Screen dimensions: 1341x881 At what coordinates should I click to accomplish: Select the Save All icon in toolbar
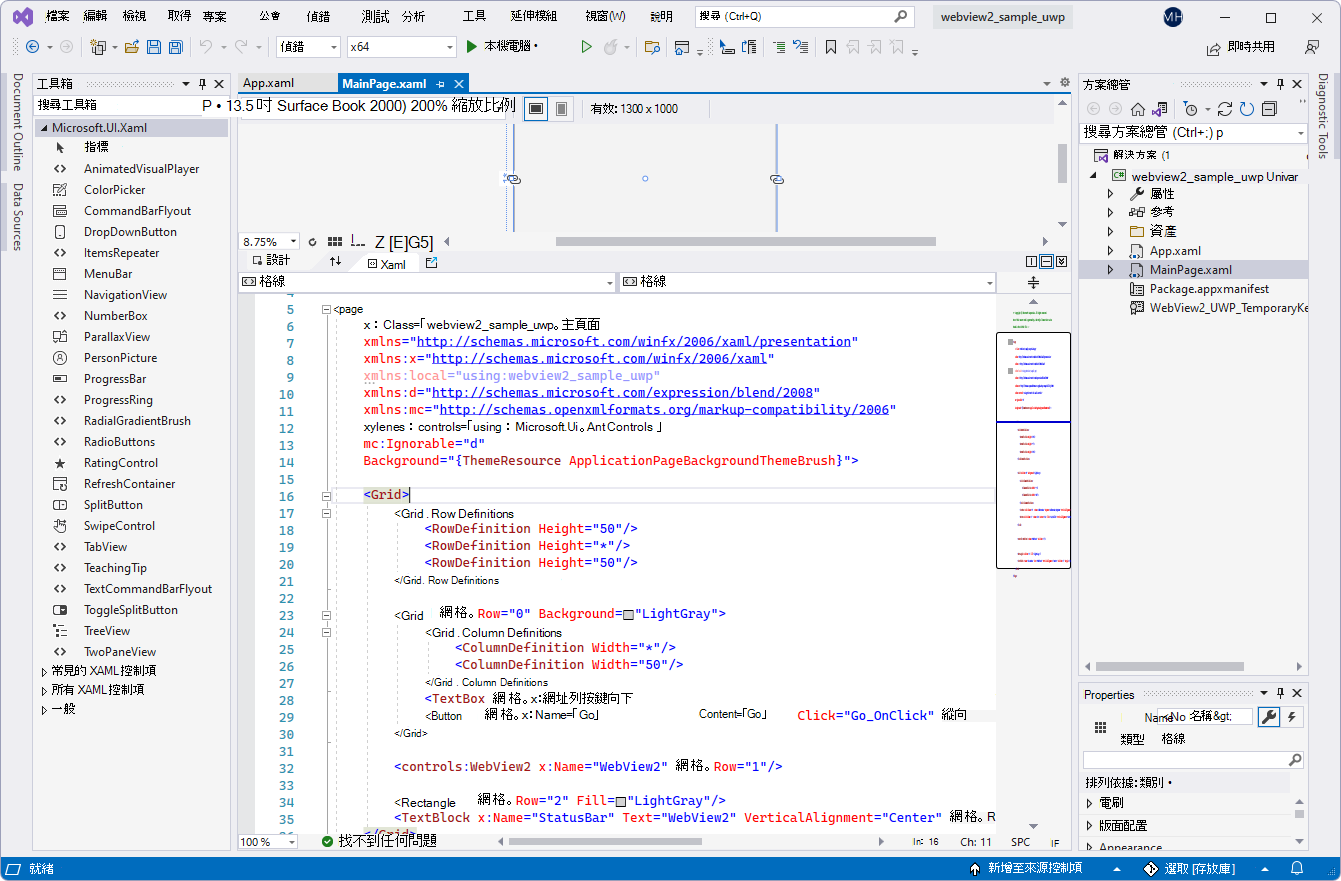(177, 46)
